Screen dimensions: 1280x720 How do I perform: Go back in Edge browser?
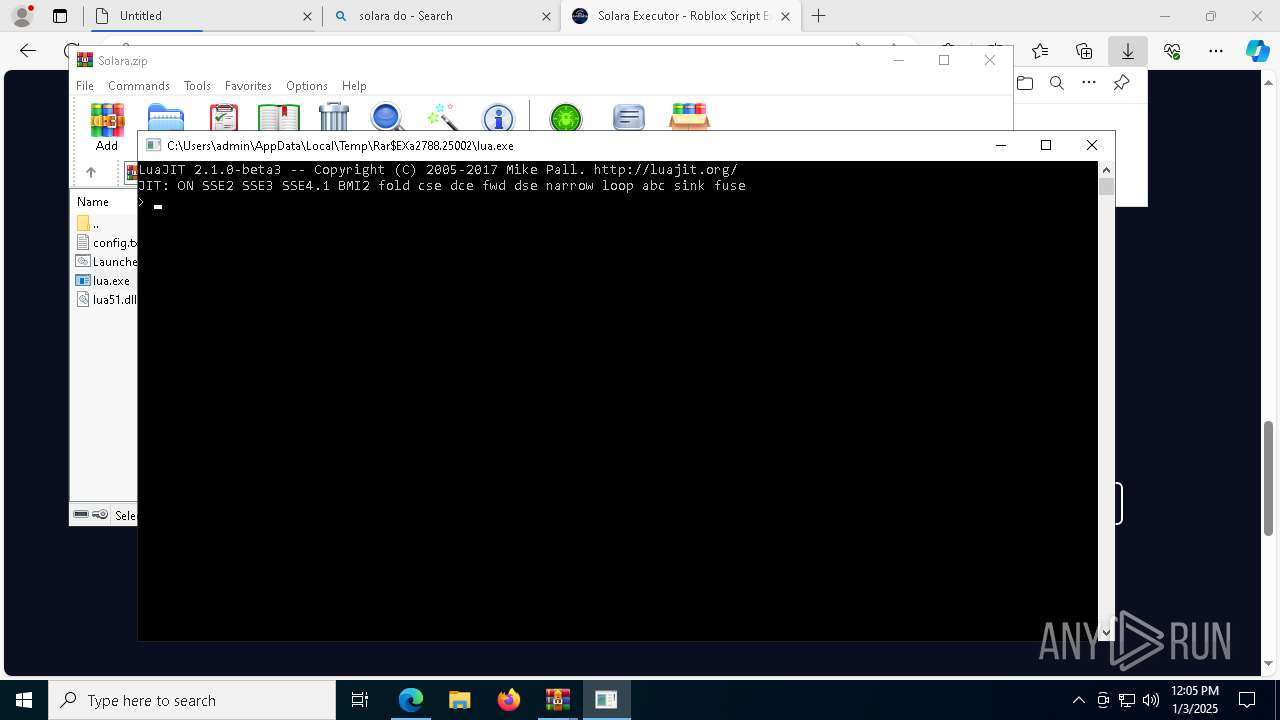[28, 51]
